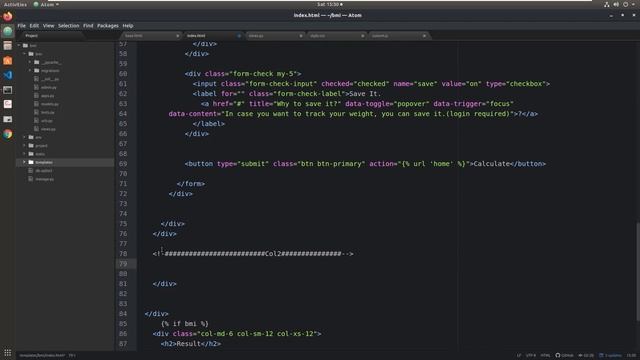This screenshot has width=640, height=360.
Task: Open models.py in the tree view
Action: click(x=50, y=104)
